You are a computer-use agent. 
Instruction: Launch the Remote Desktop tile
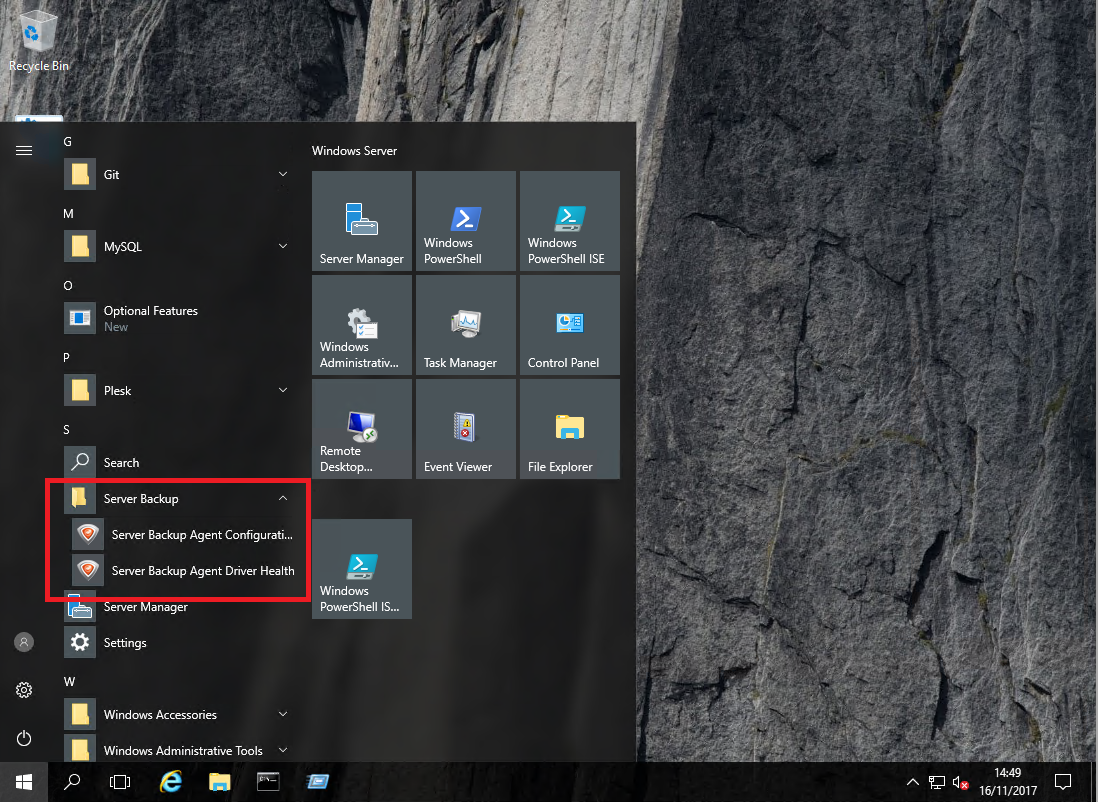point(361,429)
